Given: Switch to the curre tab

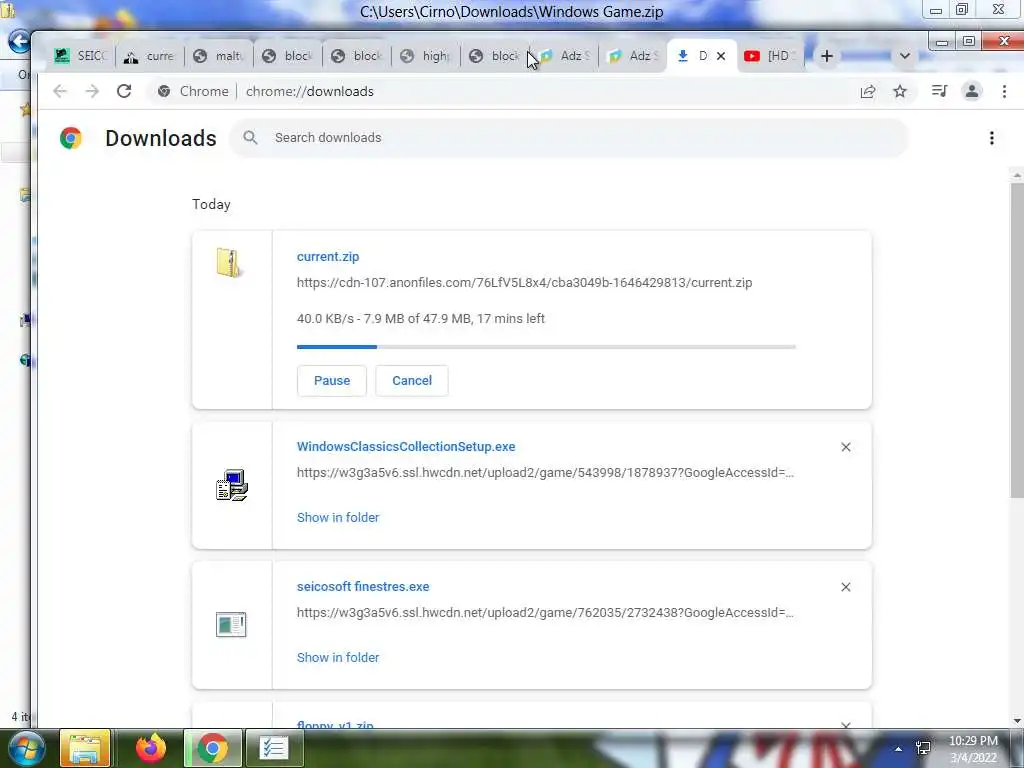Looking at the screenshot, I should click(x=150, y=56).
